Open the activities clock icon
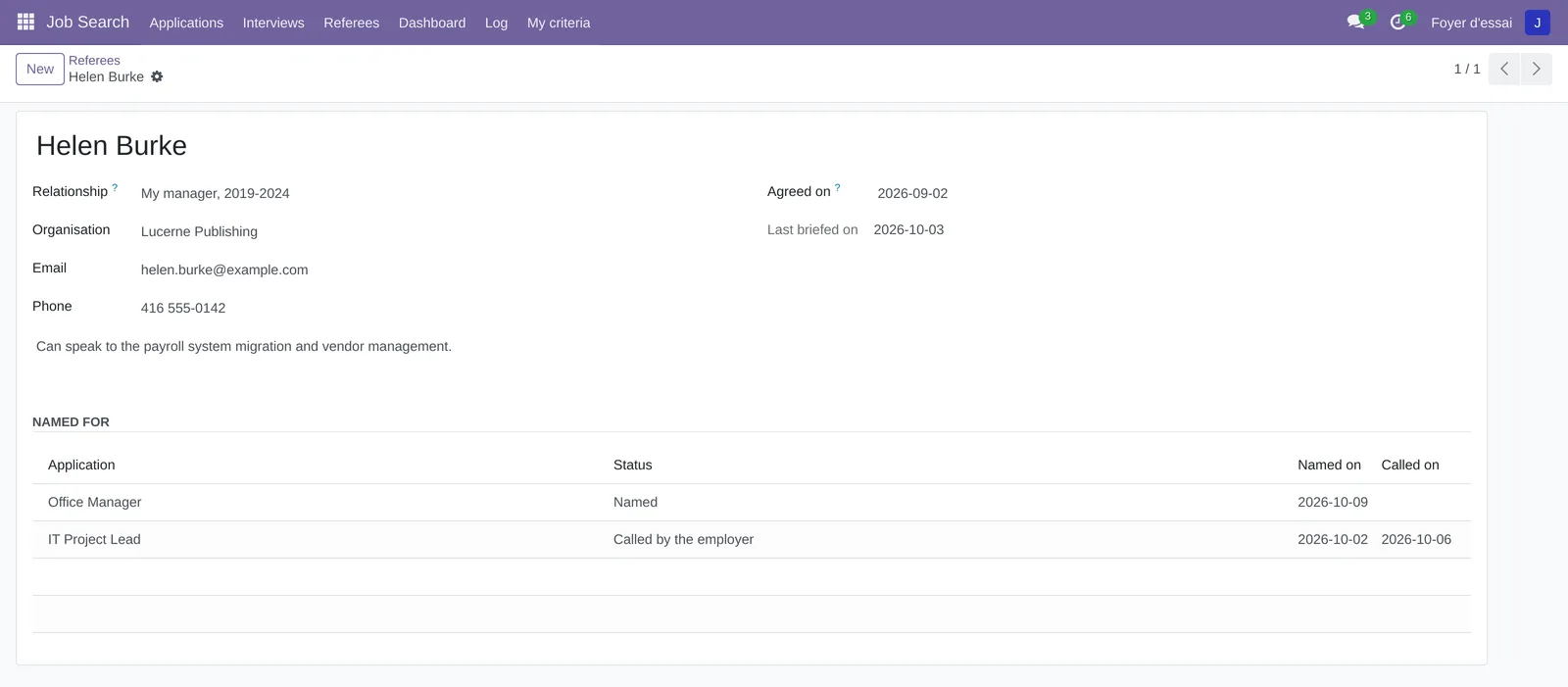 1397,22
